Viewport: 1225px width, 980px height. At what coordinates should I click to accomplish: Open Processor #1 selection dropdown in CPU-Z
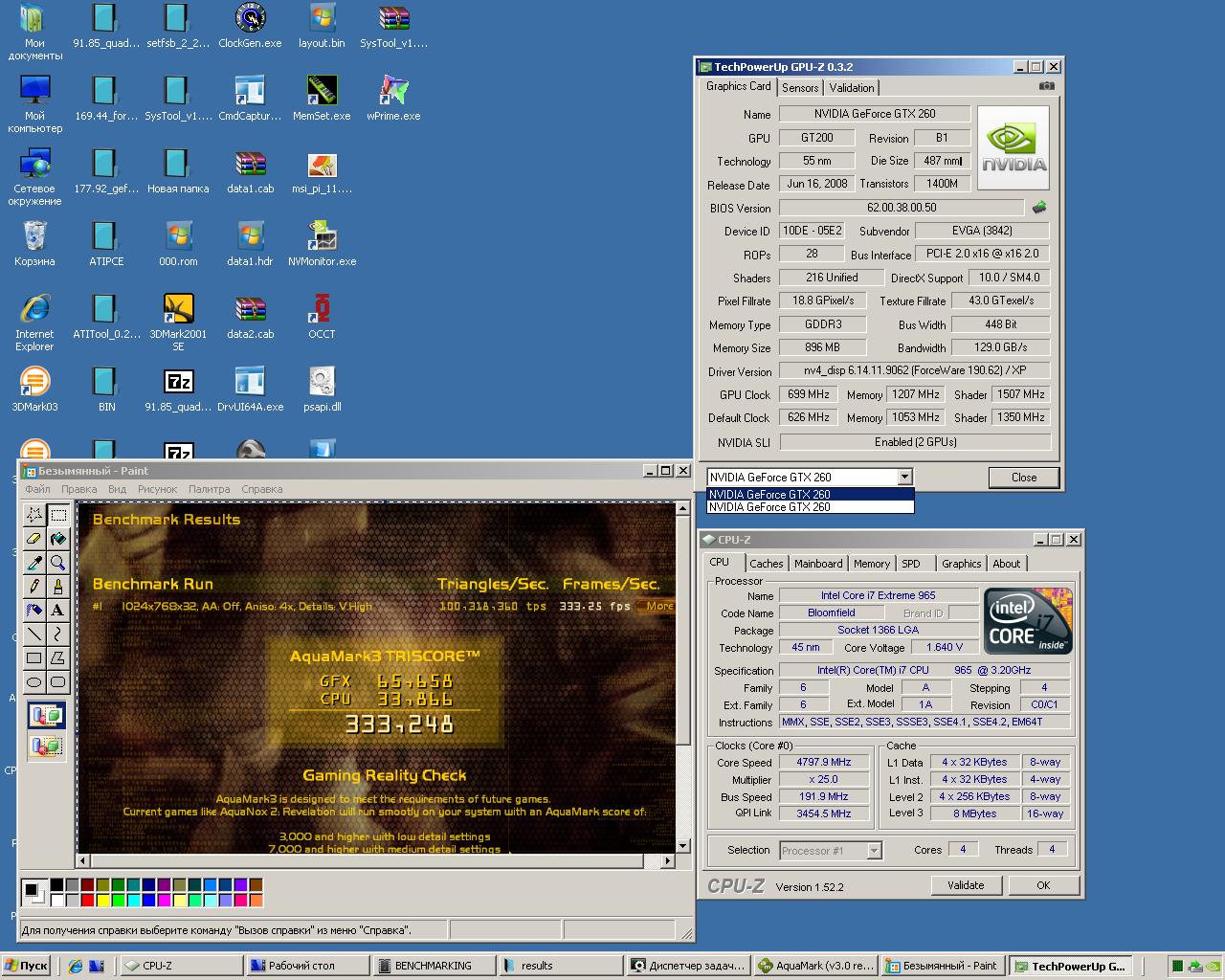tap(873, 850)
